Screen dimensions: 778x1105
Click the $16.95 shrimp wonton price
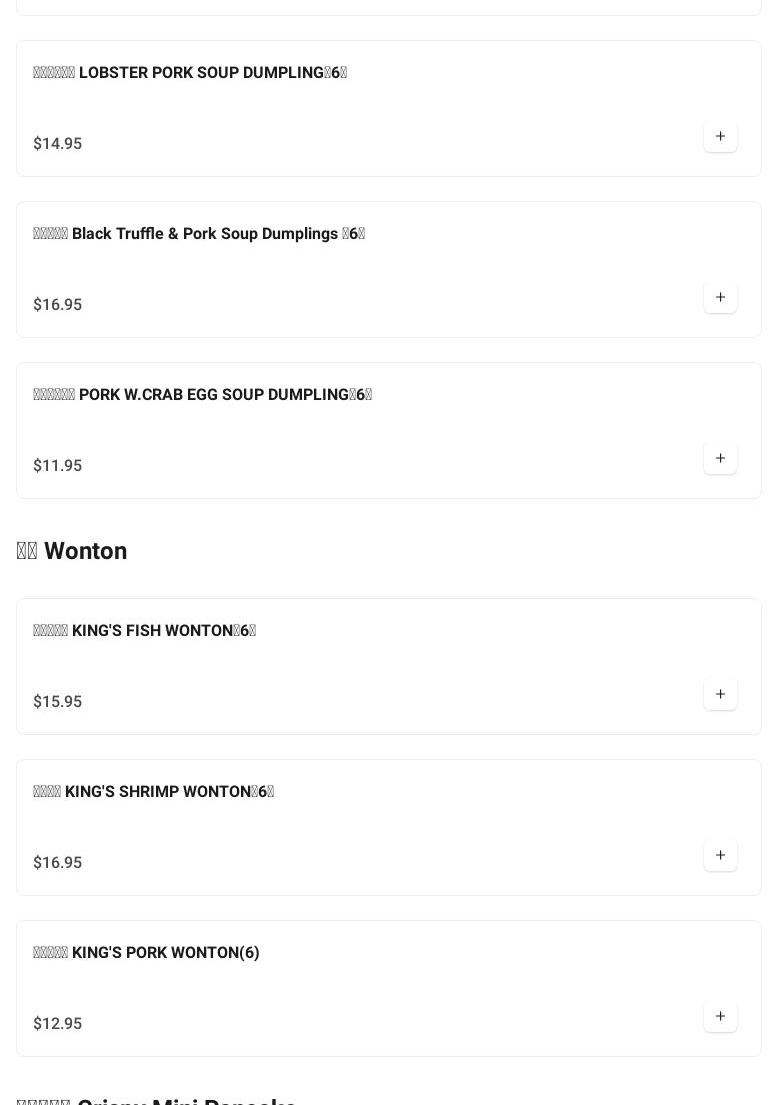58,863
